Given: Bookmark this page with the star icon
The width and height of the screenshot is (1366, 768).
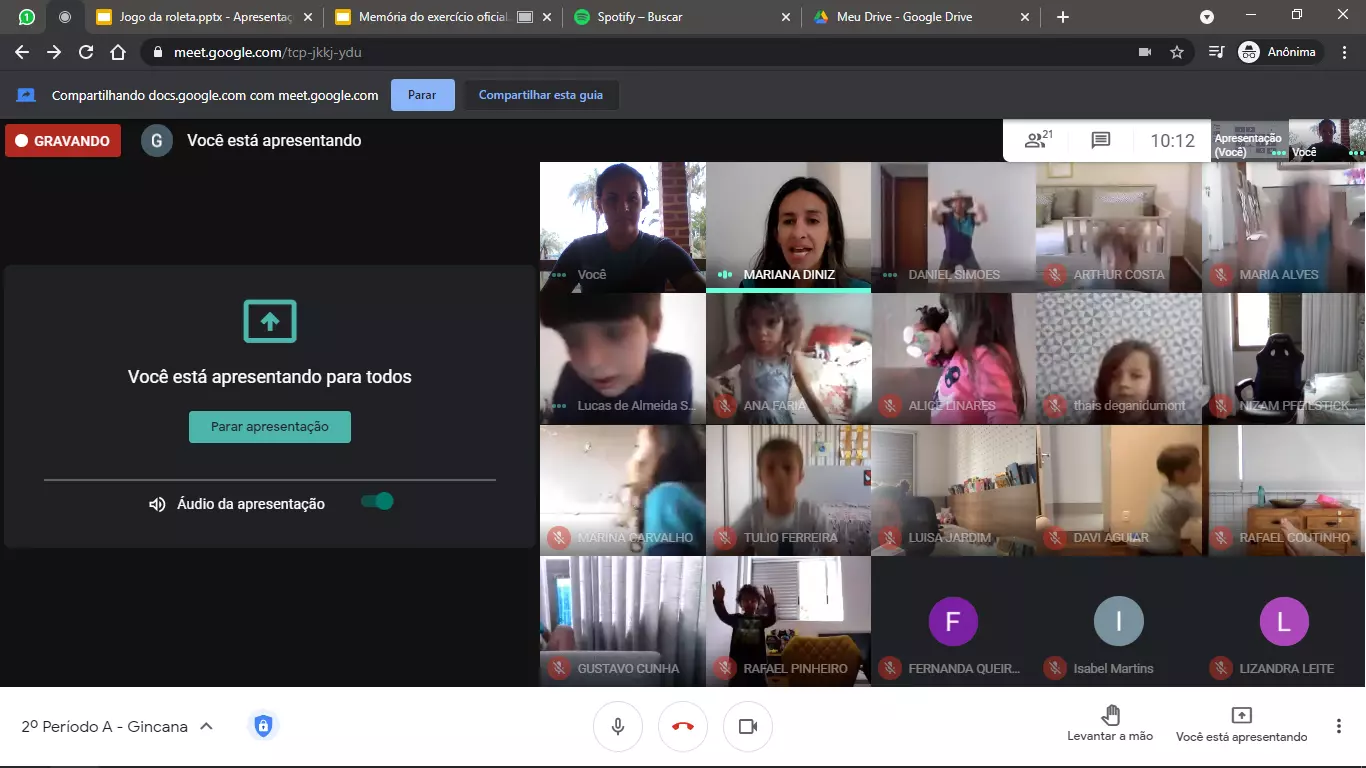Looking at the screenshot, I should [x=1177, y=52].
